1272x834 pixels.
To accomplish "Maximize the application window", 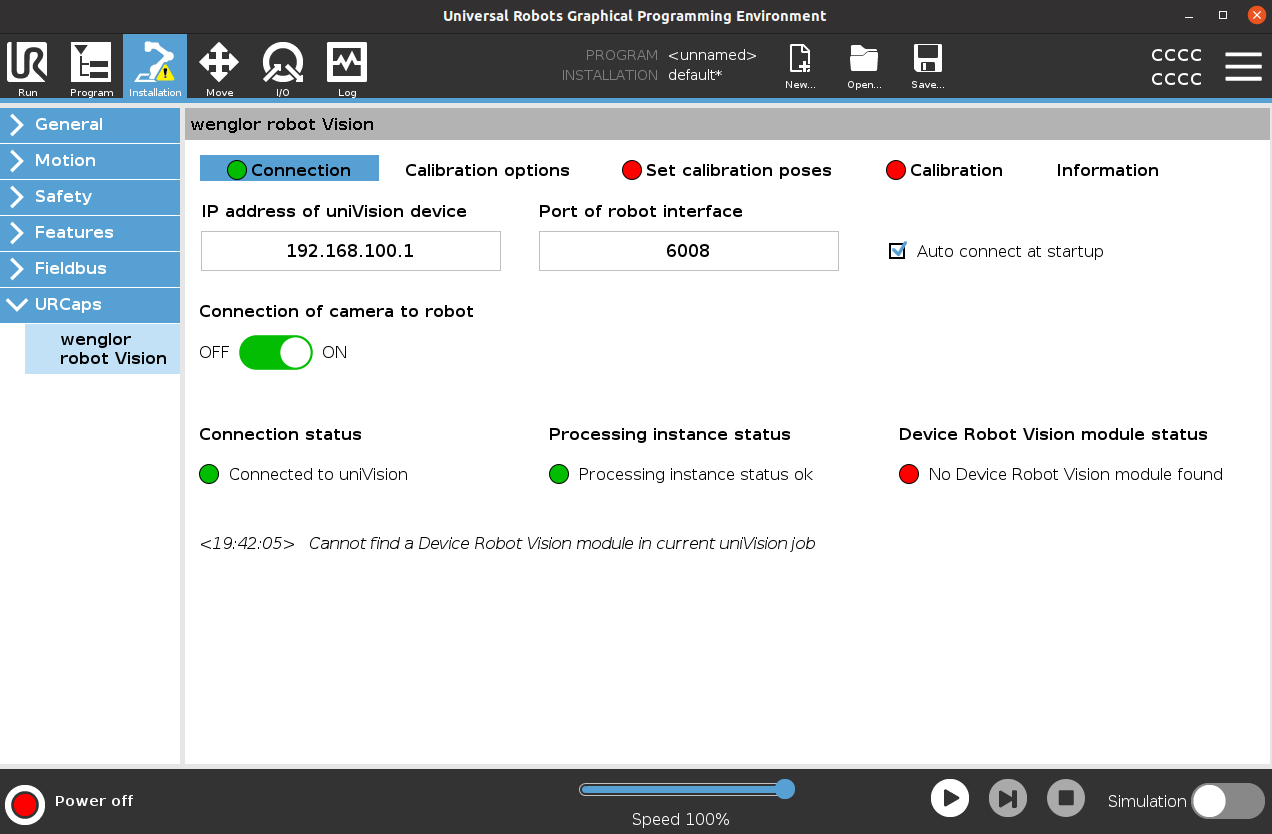I will click(x=1223, y=16).
